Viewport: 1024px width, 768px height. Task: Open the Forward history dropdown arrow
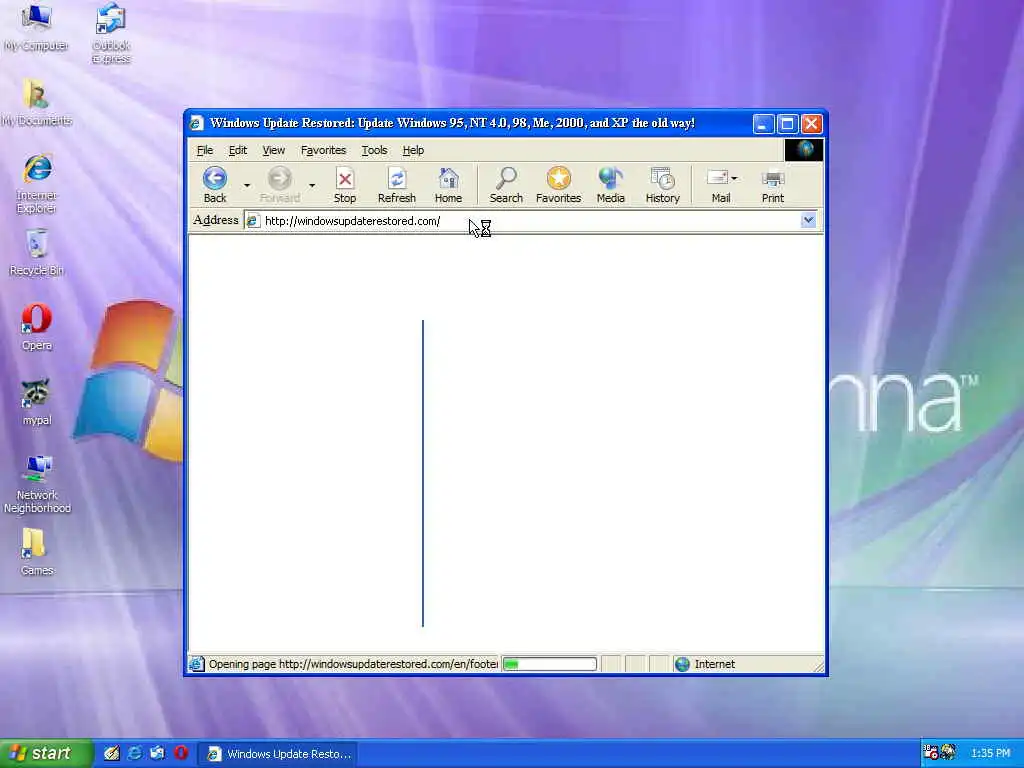click(312, 185)
